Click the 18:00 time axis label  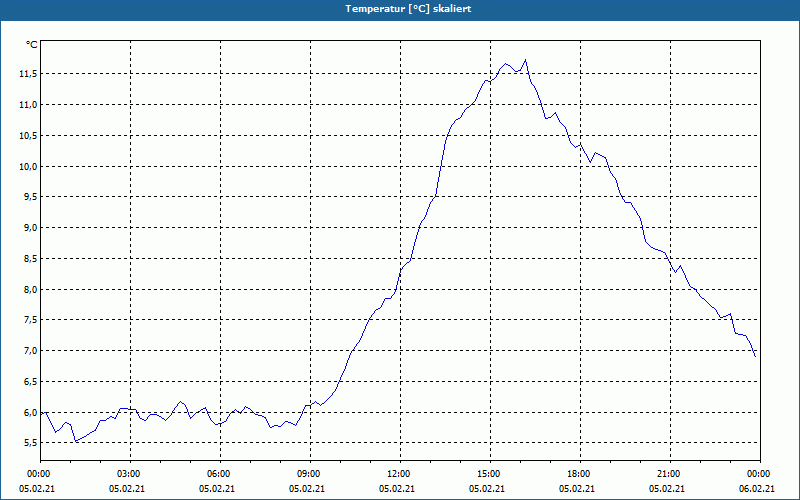tap(580, 474)
